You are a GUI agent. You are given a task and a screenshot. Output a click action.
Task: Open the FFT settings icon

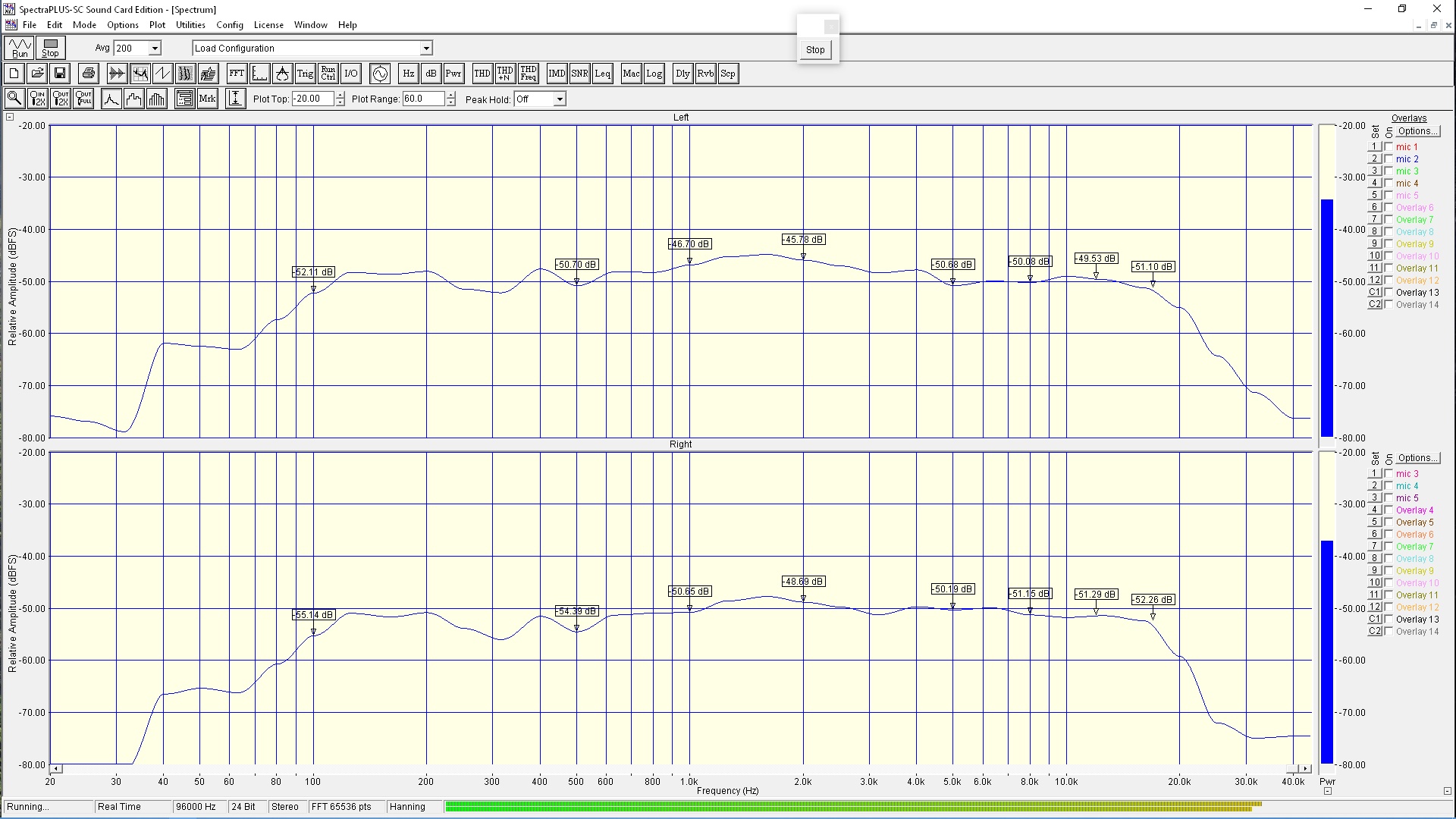[237, 74]
